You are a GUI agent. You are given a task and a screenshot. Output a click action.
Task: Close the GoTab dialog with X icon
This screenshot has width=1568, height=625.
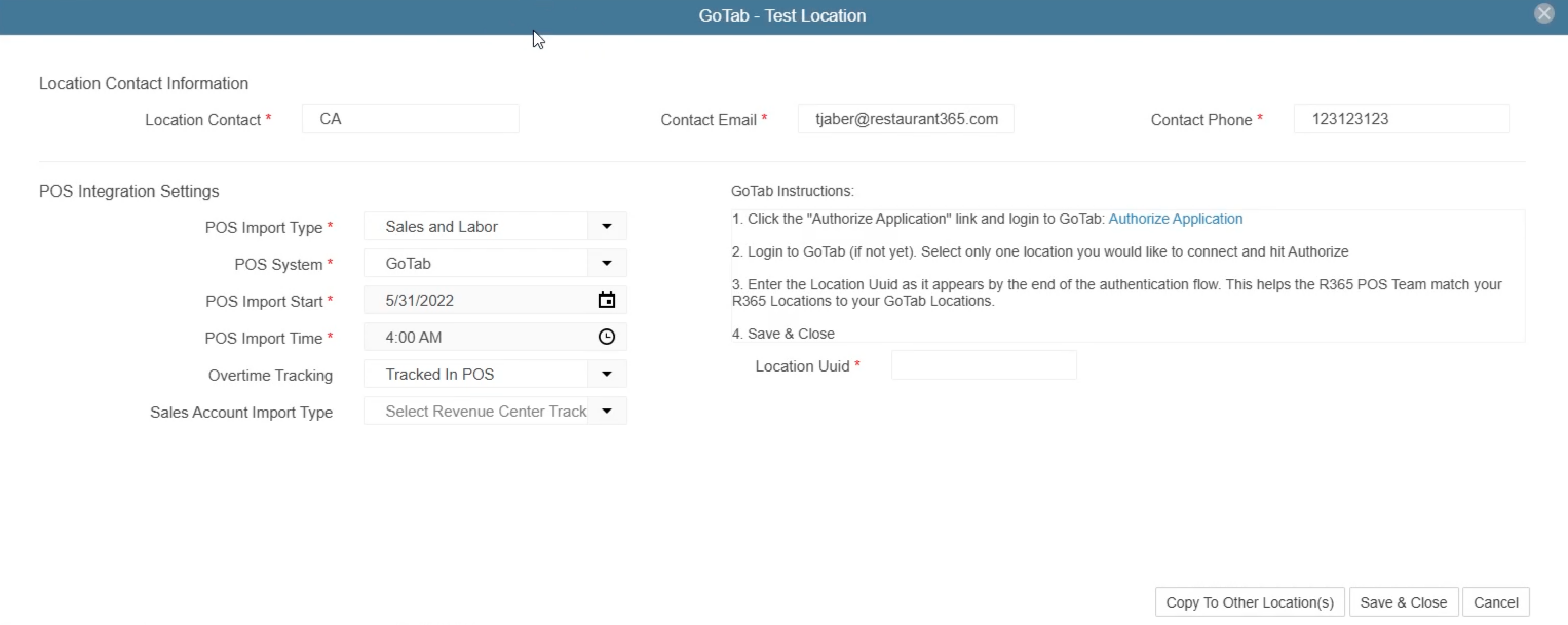[1544, 13]
